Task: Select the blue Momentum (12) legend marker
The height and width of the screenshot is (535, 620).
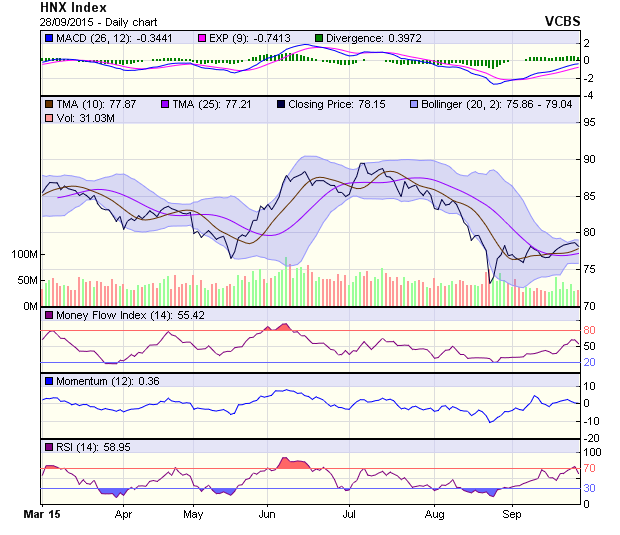Action: click(x=48, y=381)
